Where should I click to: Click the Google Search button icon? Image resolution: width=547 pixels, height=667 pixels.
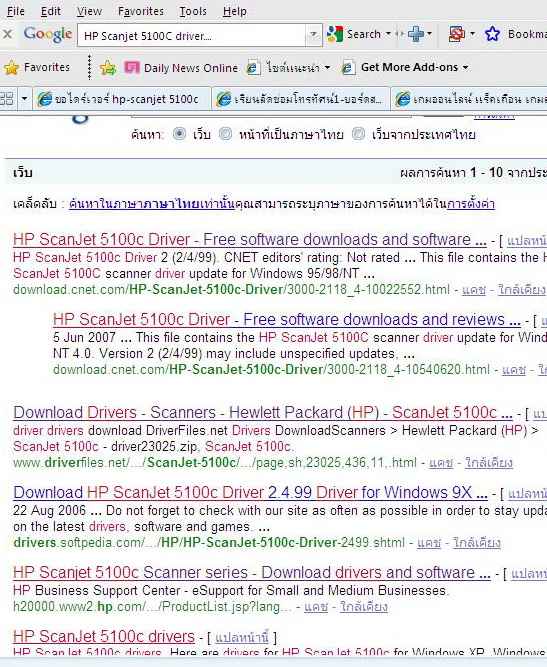335,34
